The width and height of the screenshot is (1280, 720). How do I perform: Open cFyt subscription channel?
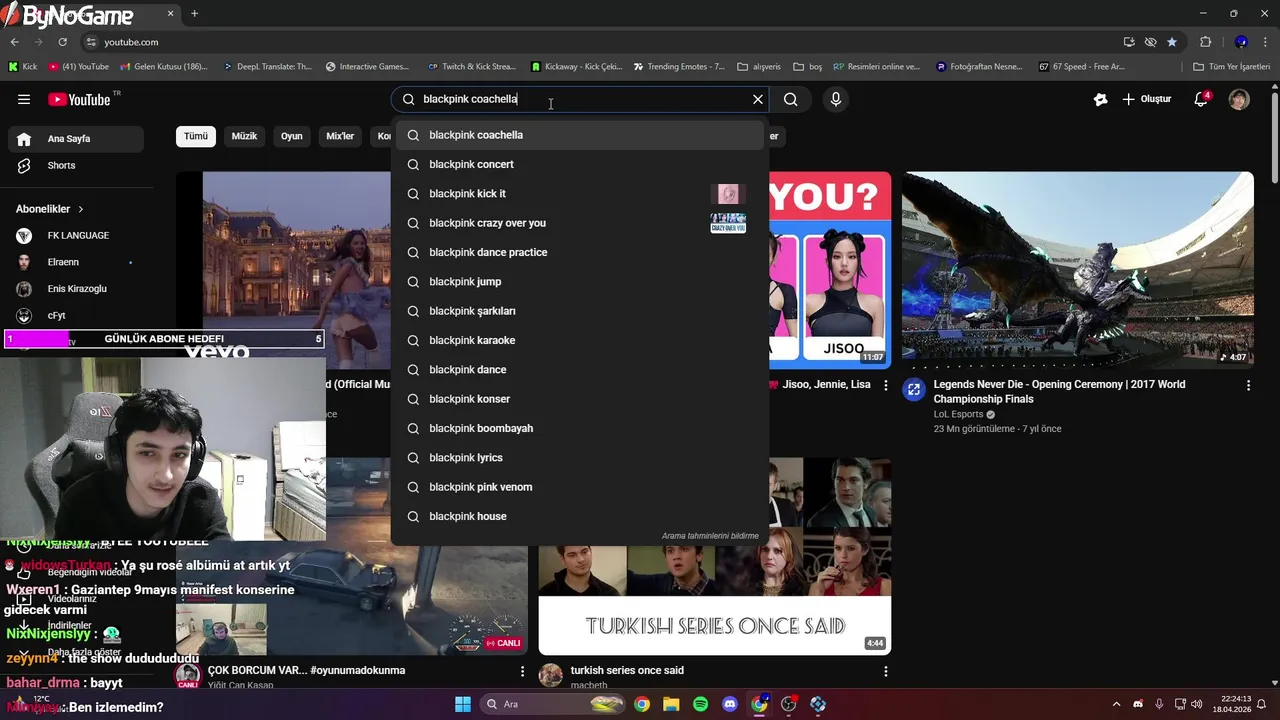[76, 315]
